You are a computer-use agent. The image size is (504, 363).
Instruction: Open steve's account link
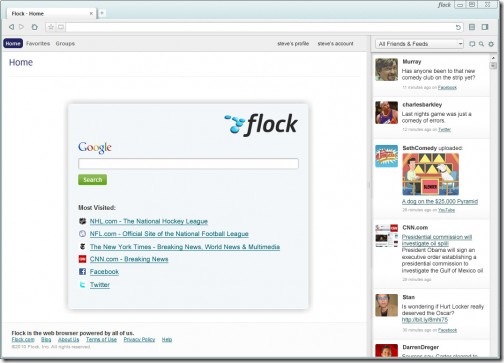(x=335, y=44)
